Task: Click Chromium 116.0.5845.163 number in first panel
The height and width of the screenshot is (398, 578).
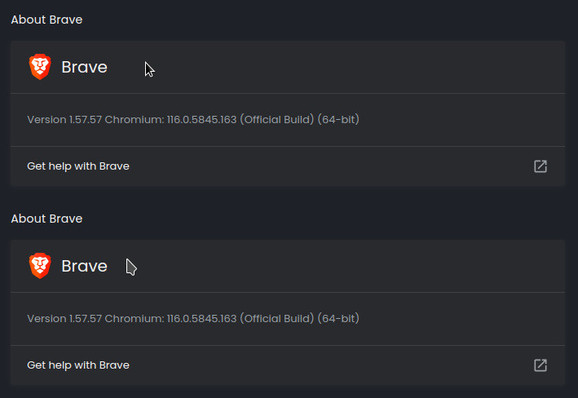Action: tap(202, 119)
